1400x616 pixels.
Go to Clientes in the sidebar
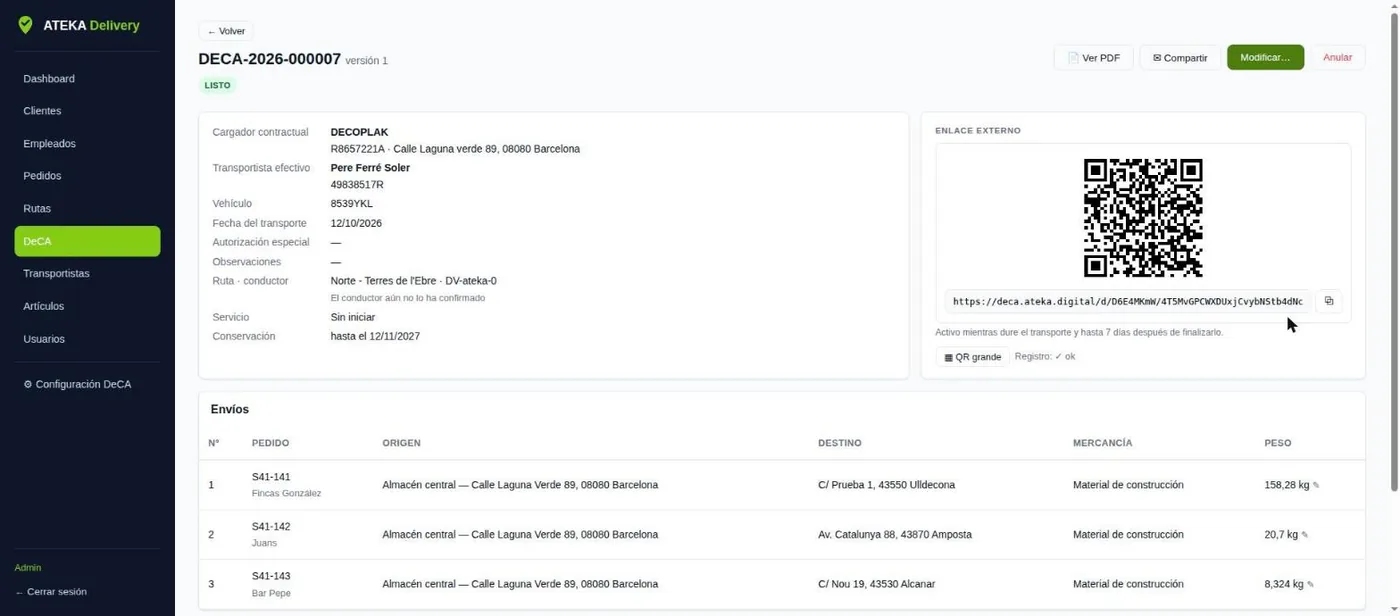(x=87, y=111)
